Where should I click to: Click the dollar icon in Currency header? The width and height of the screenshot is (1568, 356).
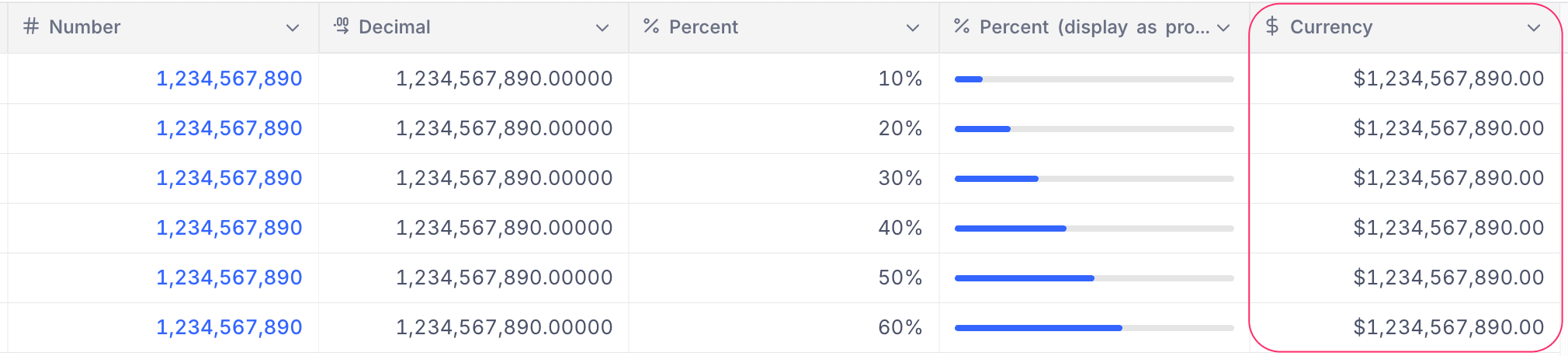pyautogui.click(x=1271, y=27)
